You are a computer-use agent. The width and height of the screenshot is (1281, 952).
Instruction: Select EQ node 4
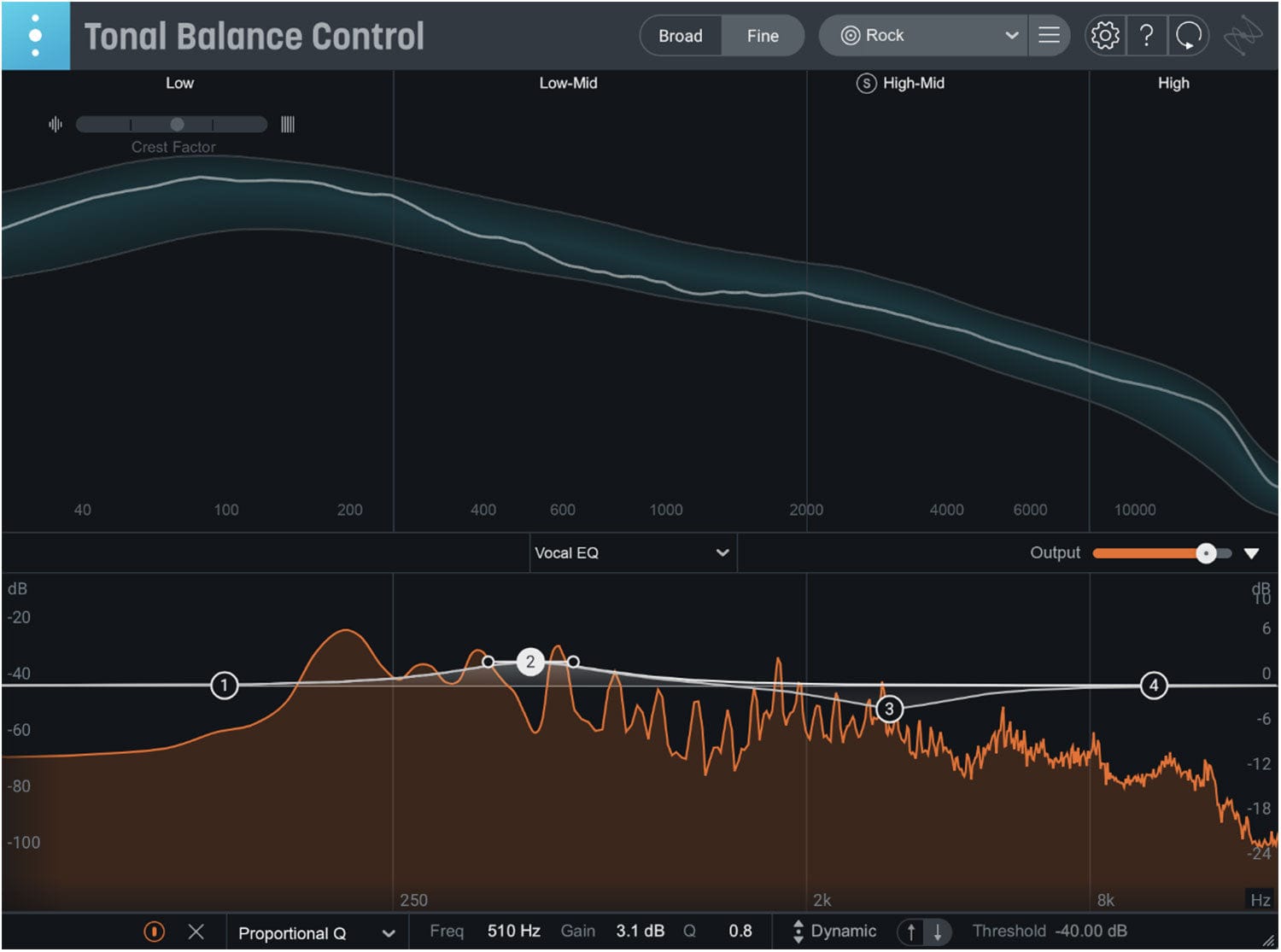[1154, 685]
